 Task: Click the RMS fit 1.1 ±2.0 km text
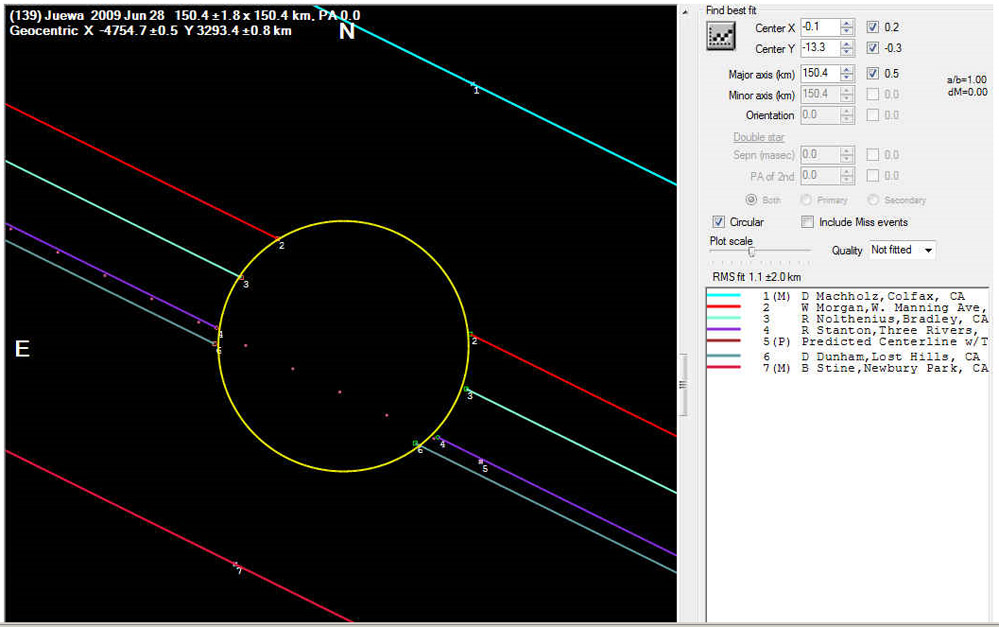(756, 277)
